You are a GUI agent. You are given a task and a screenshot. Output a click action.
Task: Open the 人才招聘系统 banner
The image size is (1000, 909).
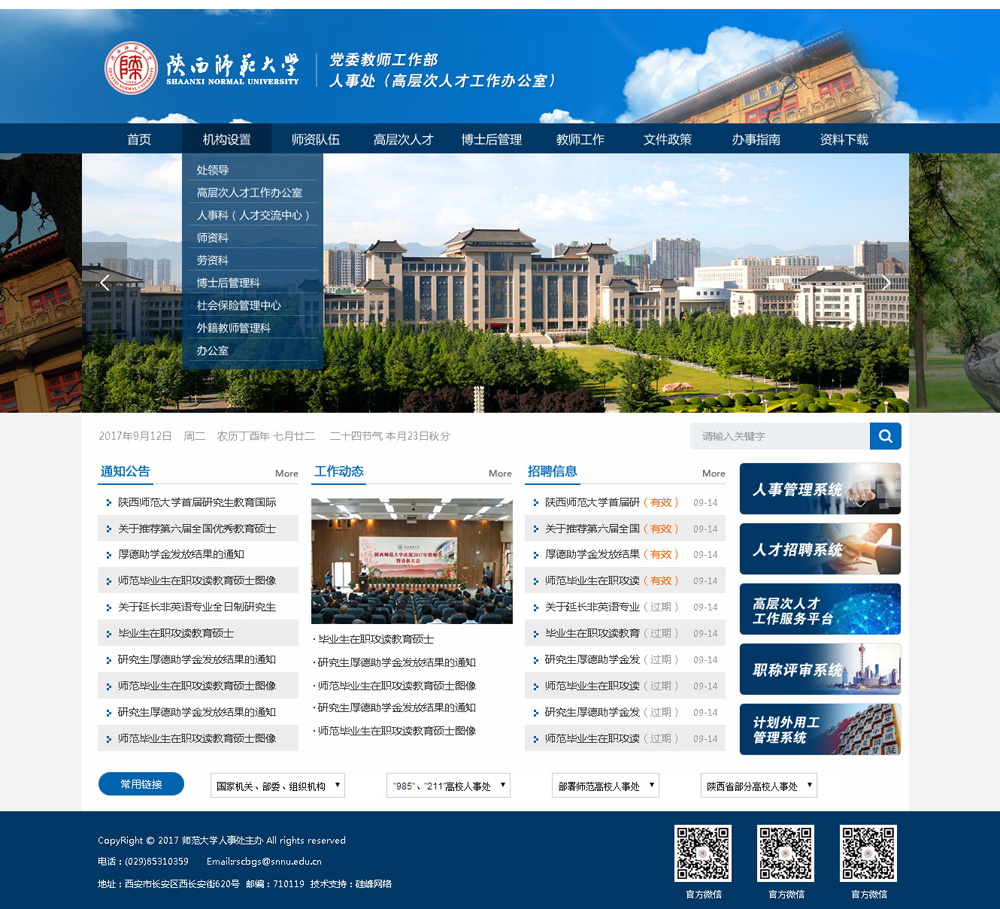[820, 549]
